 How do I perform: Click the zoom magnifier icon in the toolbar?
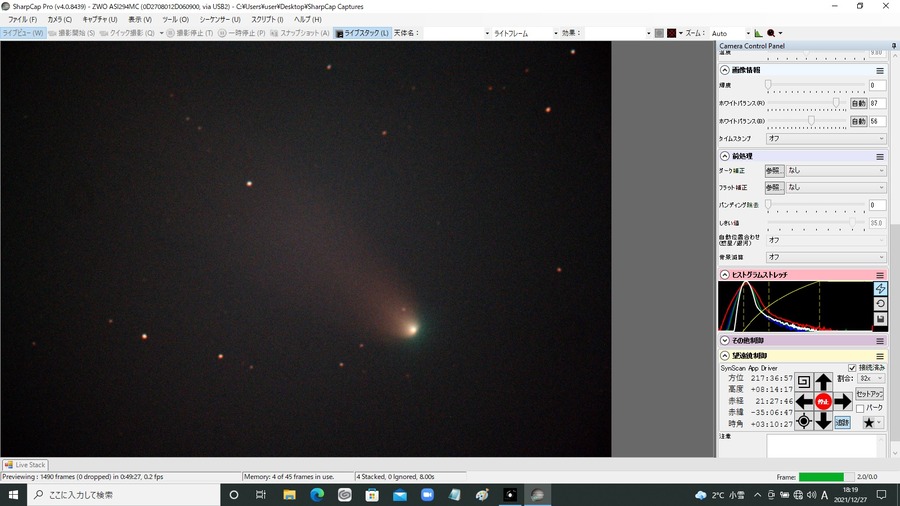771,33
